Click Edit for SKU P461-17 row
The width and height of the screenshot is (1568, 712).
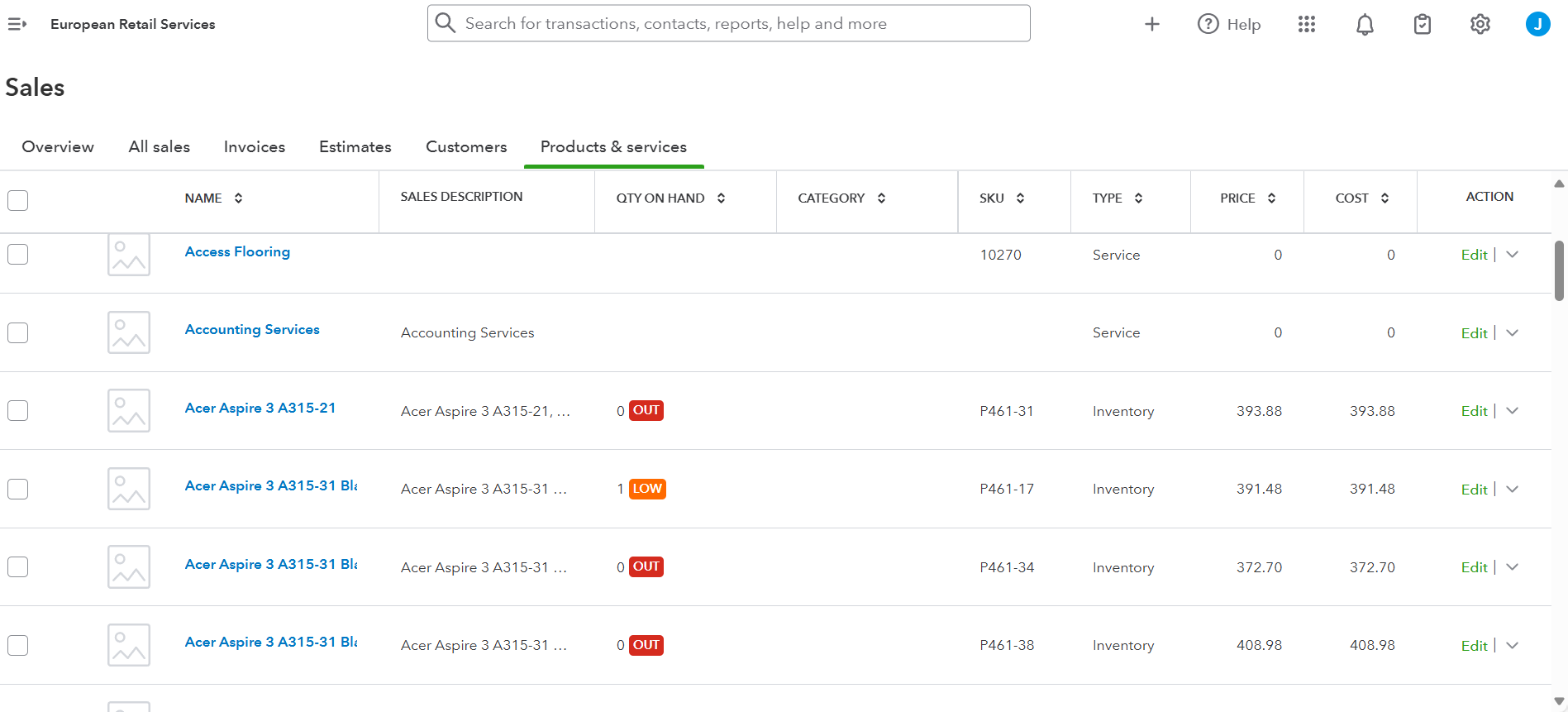[1474, 490]
